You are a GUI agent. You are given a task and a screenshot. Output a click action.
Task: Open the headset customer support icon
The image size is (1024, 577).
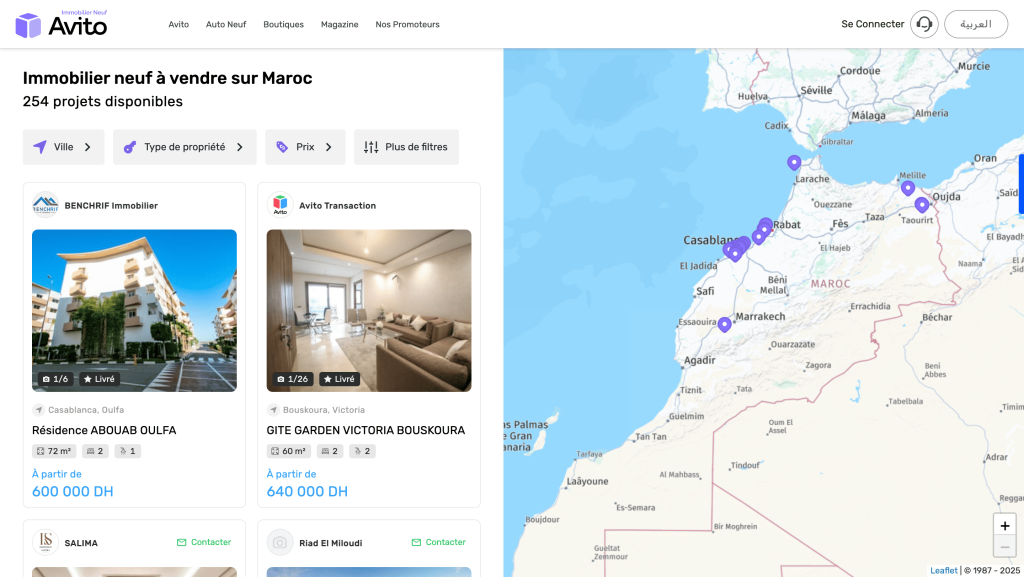[x=924, y=24]
